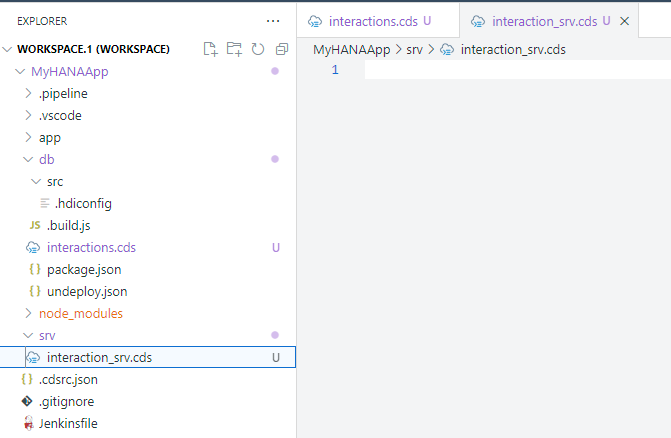This screenshot has width=671, height=438.
Task: Click the U status badge on interaction_srv.cds row
Action: click(276, 358)
